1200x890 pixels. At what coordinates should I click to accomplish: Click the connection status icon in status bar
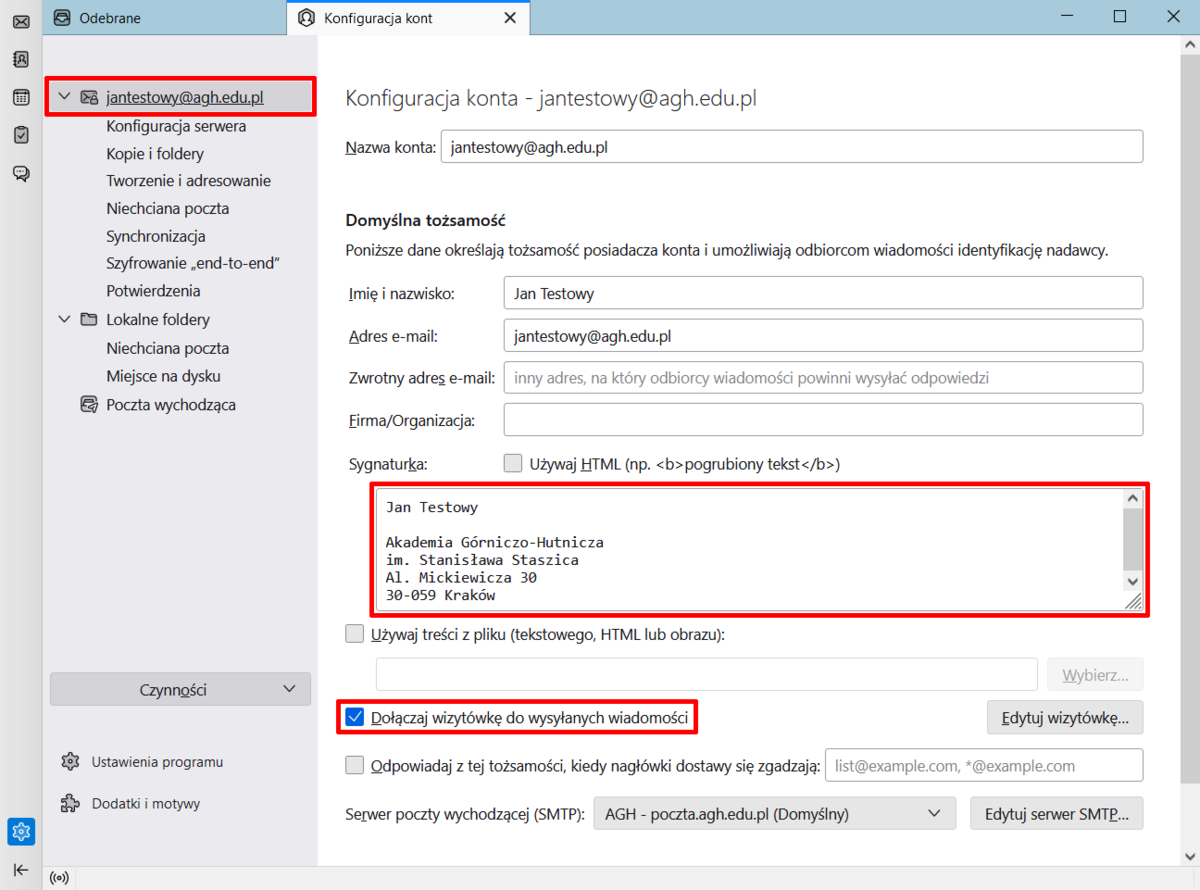[59, 878]
